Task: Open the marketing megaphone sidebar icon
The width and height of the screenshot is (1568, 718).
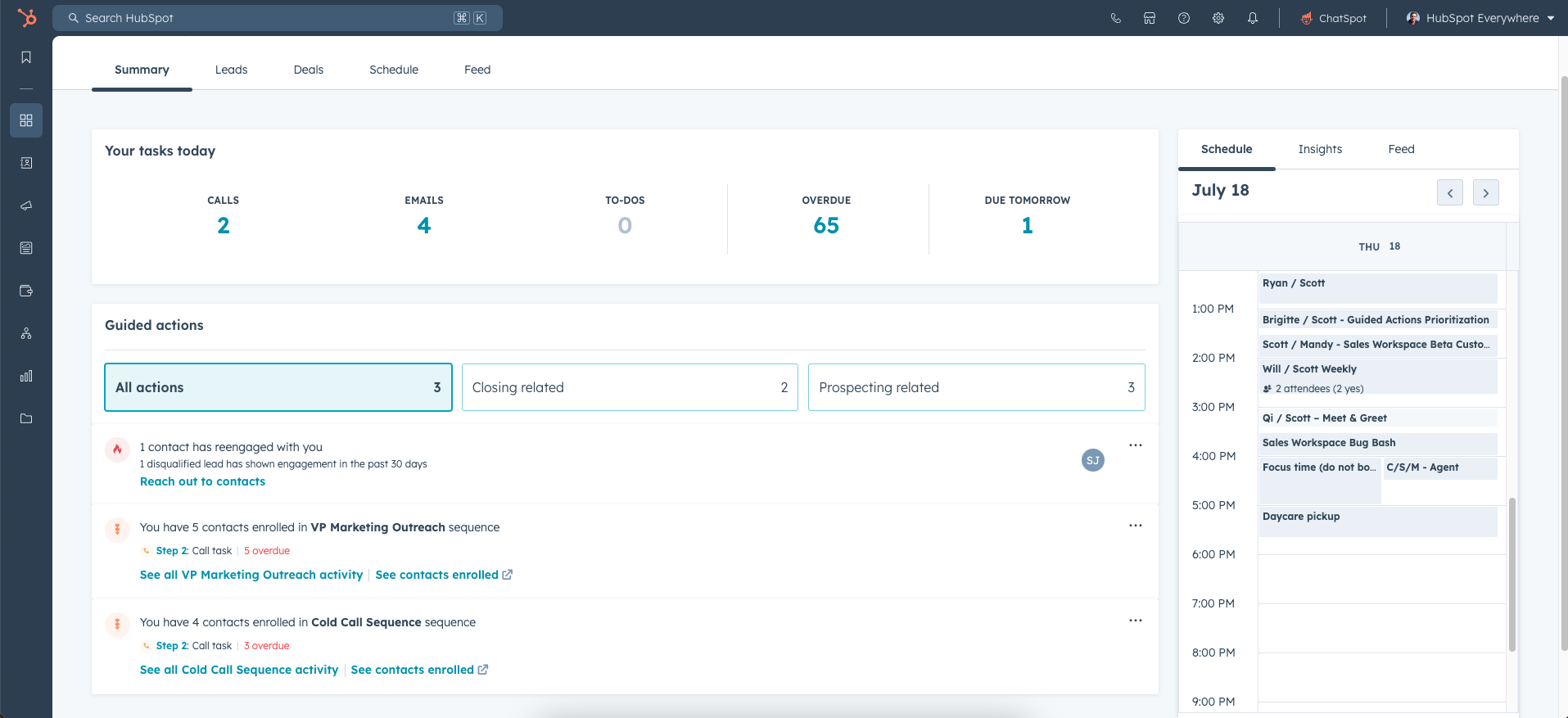Action: tap(26, 205)
